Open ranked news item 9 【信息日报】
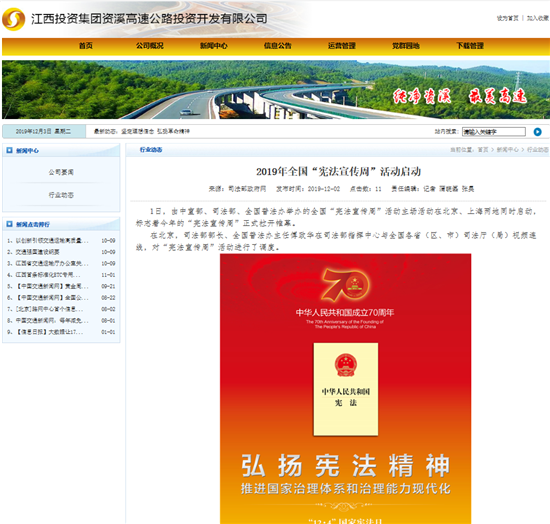 (x=49, y=332)
